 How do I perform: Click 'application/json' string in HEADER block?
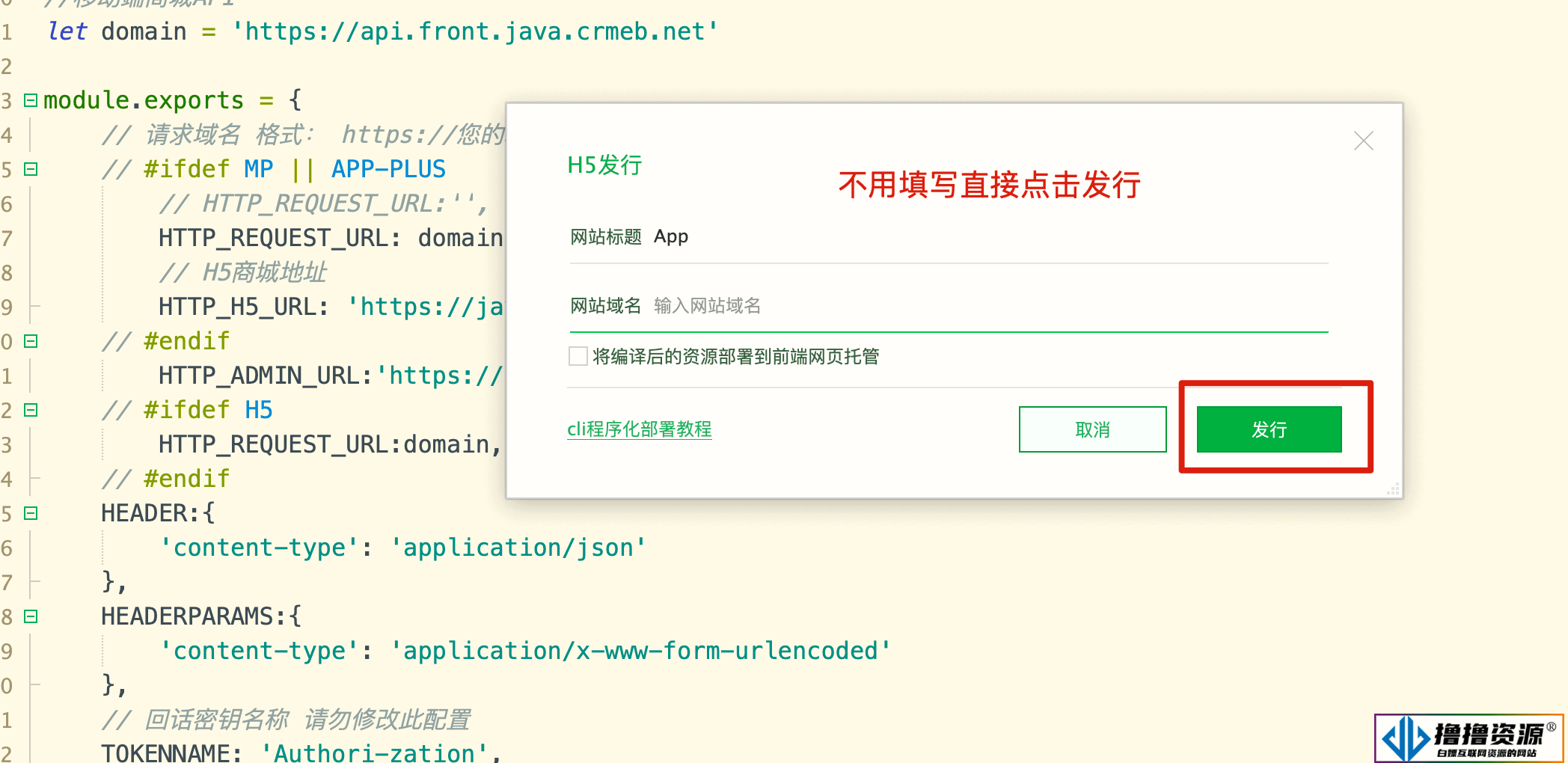coord(518,548)
